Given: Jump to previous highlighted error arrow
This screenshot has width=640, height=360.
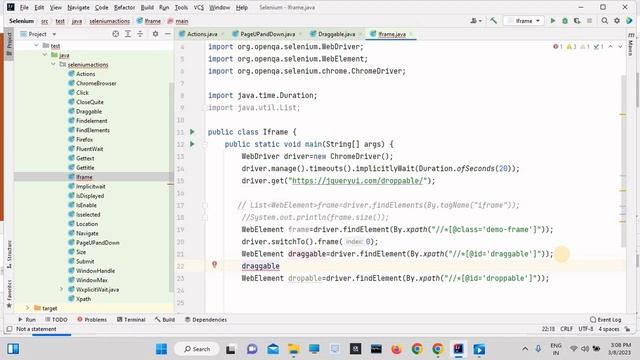Looking at the screenshot, I should pos(611,47).
